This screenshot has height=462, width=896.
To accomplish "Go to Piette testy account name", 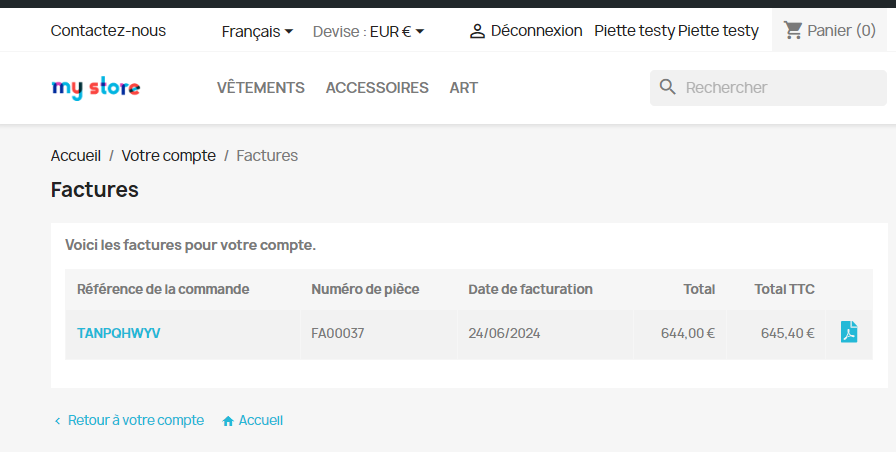I will 677,30.
